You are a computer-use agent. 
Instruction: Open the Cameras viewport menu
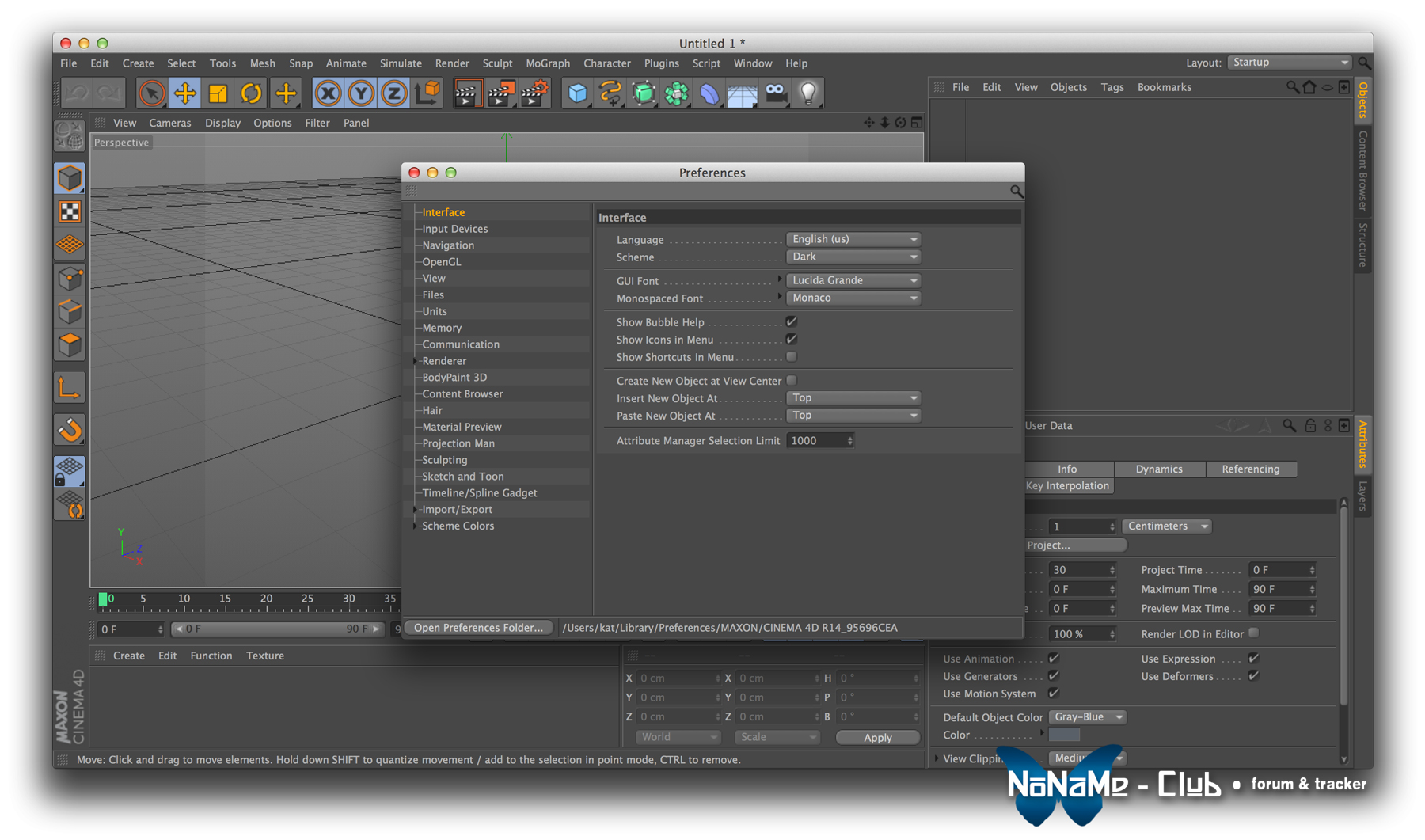tap(170, 123)
